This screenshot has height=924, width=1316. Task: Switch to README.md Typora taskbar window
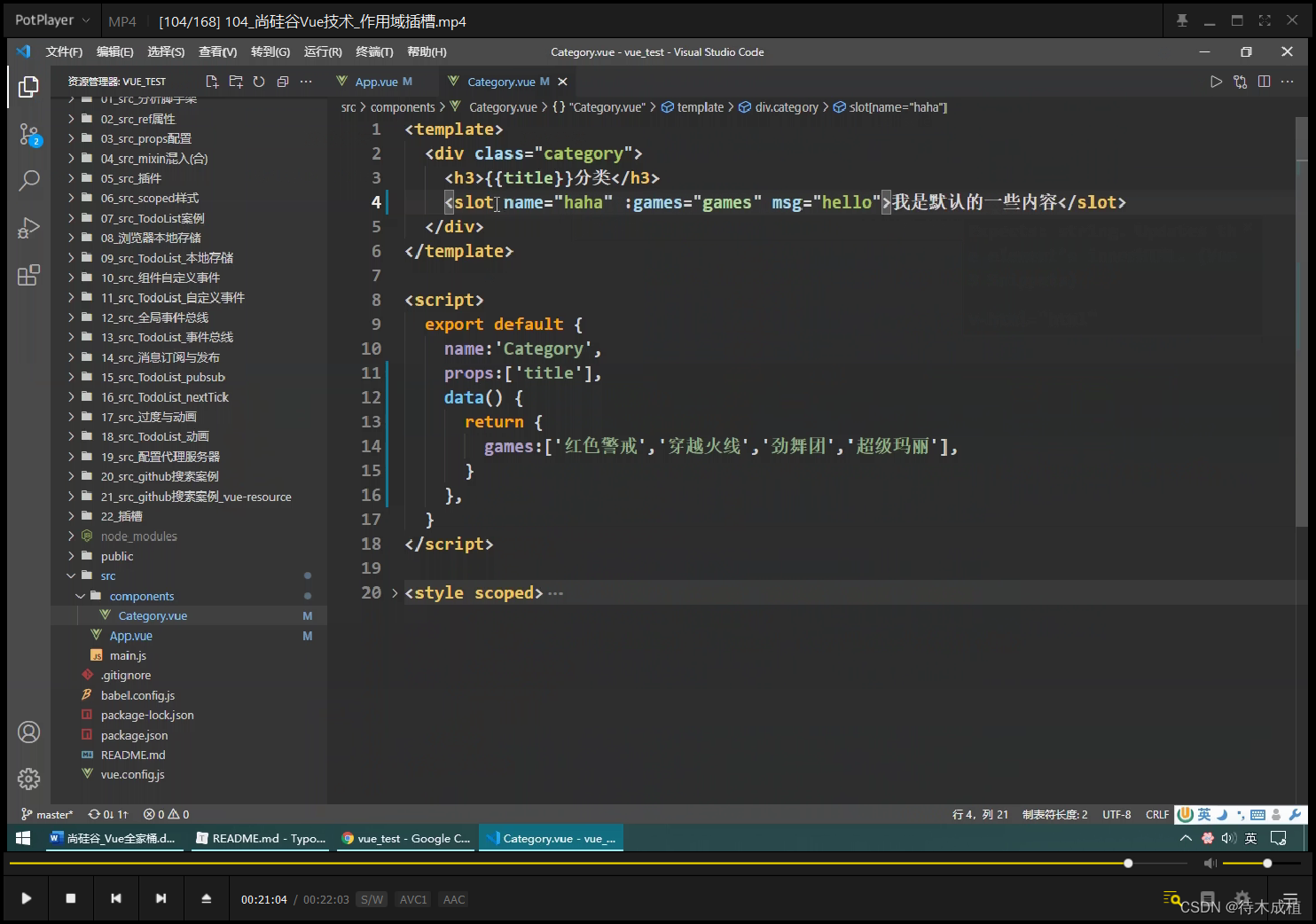260,838
